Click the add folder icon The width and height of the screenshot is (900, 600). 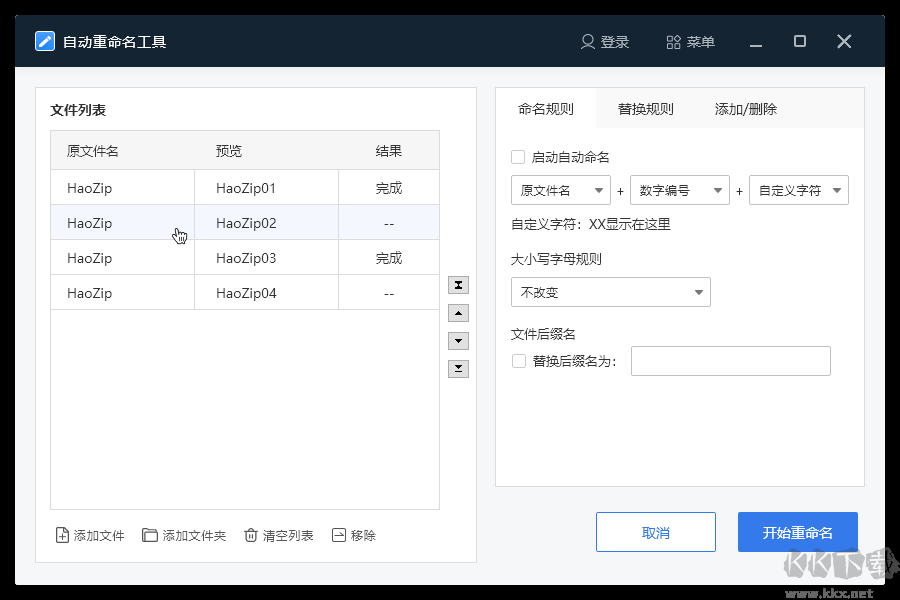150,535
